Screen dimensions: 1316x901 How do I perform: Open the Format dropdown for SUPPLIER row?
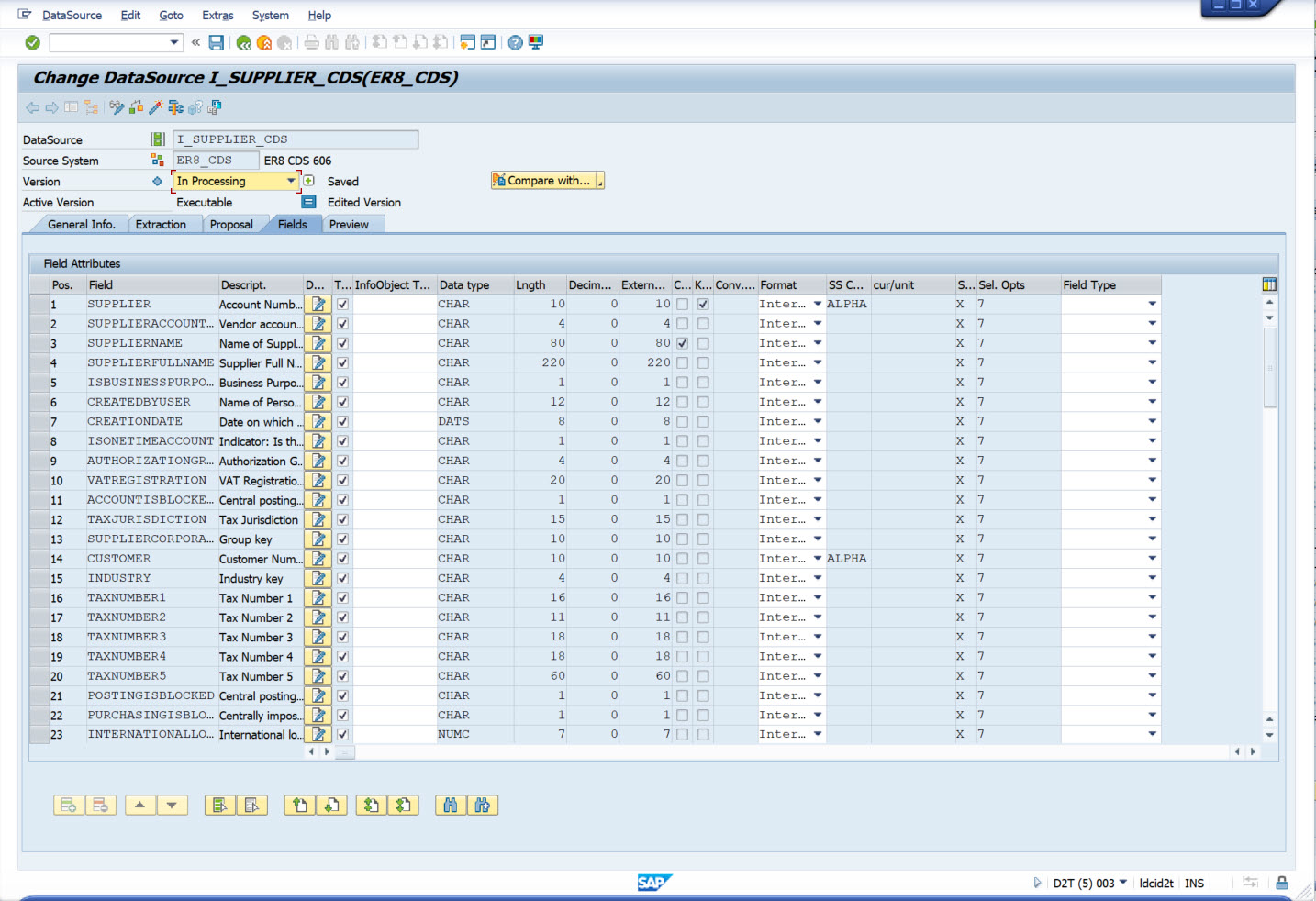click(x=817, y=304)
